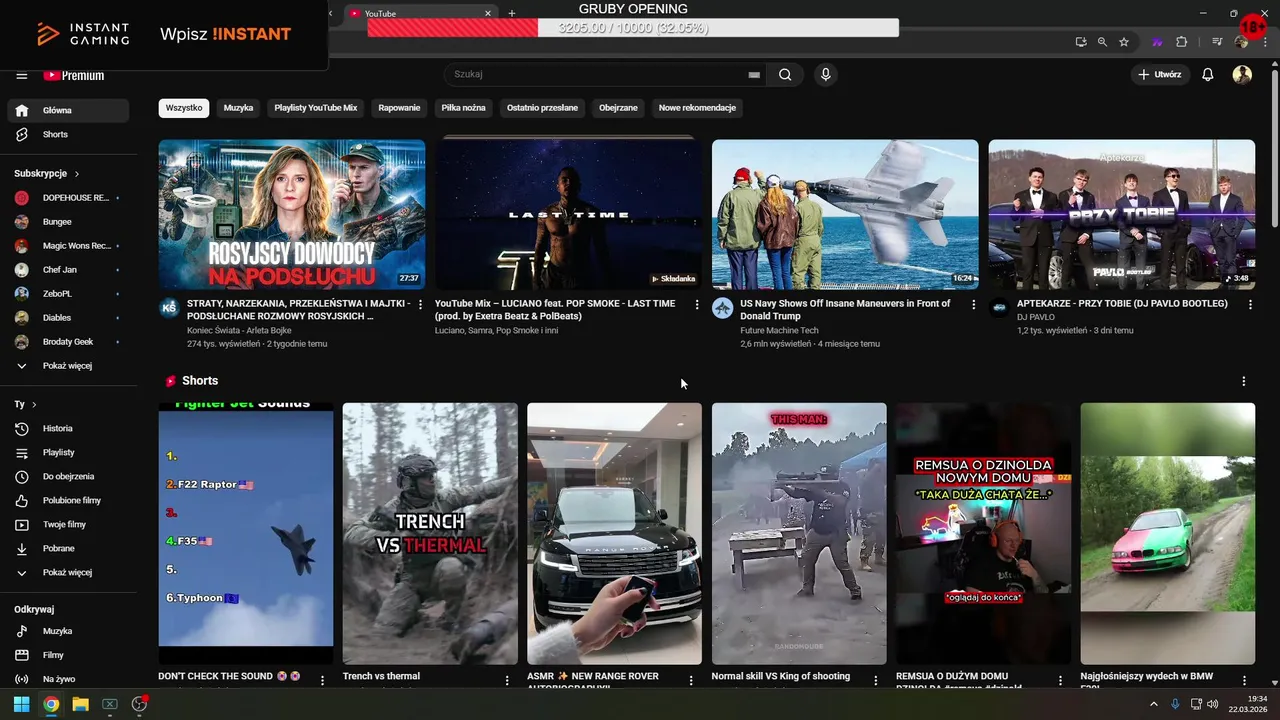Screen dimensions: 1280x720
Task: Click the Koniec Świata channel avatar
Action: [169, 308]
